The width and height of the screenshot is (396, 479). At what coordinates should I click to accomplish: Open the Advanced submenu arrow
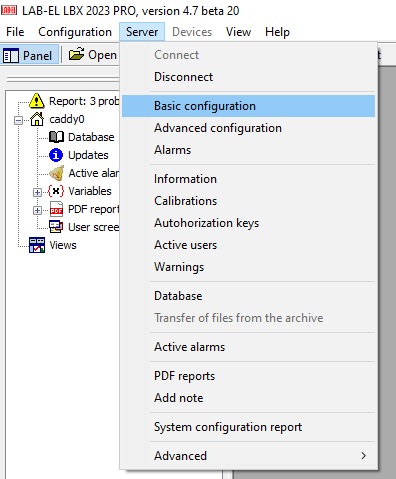pyautogui.click(x=364, y=456)
